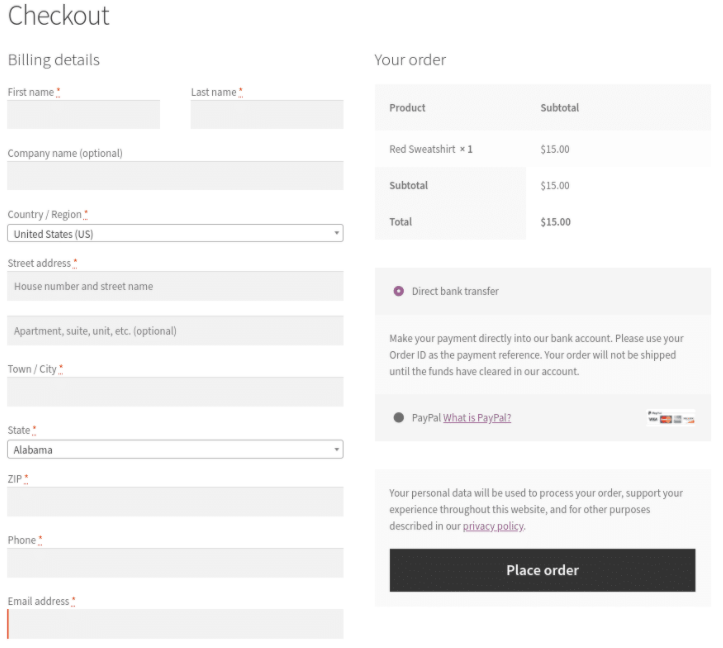
Task: Click the Subtotal row label
Action: (x=409, y=185)
